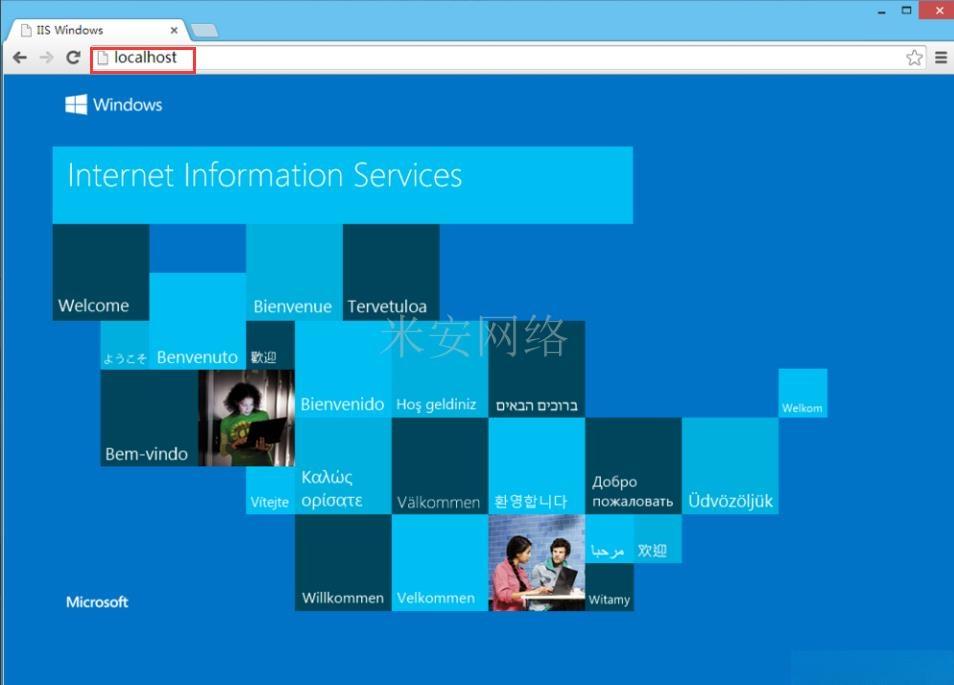Click the page icon beside localhost
Viewport: 954px width, 685px height.
(x=103, y=58)
